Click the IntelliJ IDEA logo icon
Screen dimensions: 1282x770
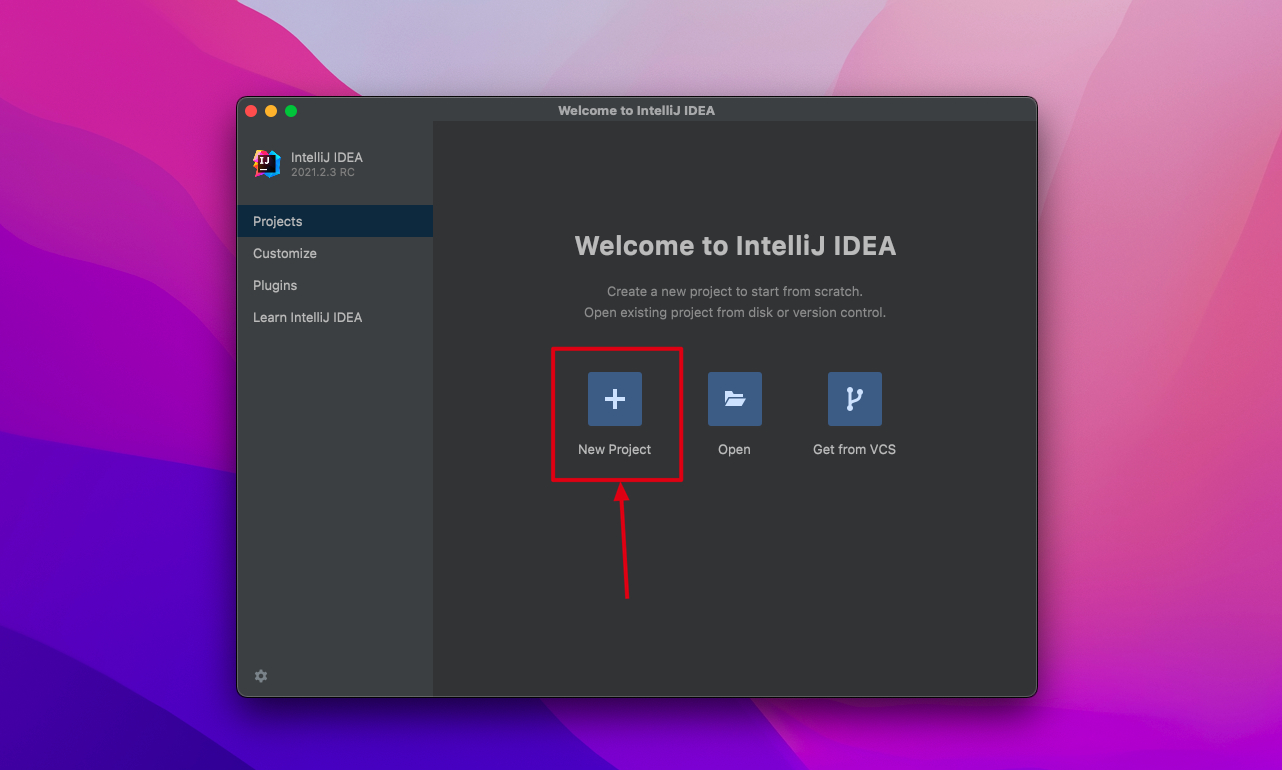(267, 164)
